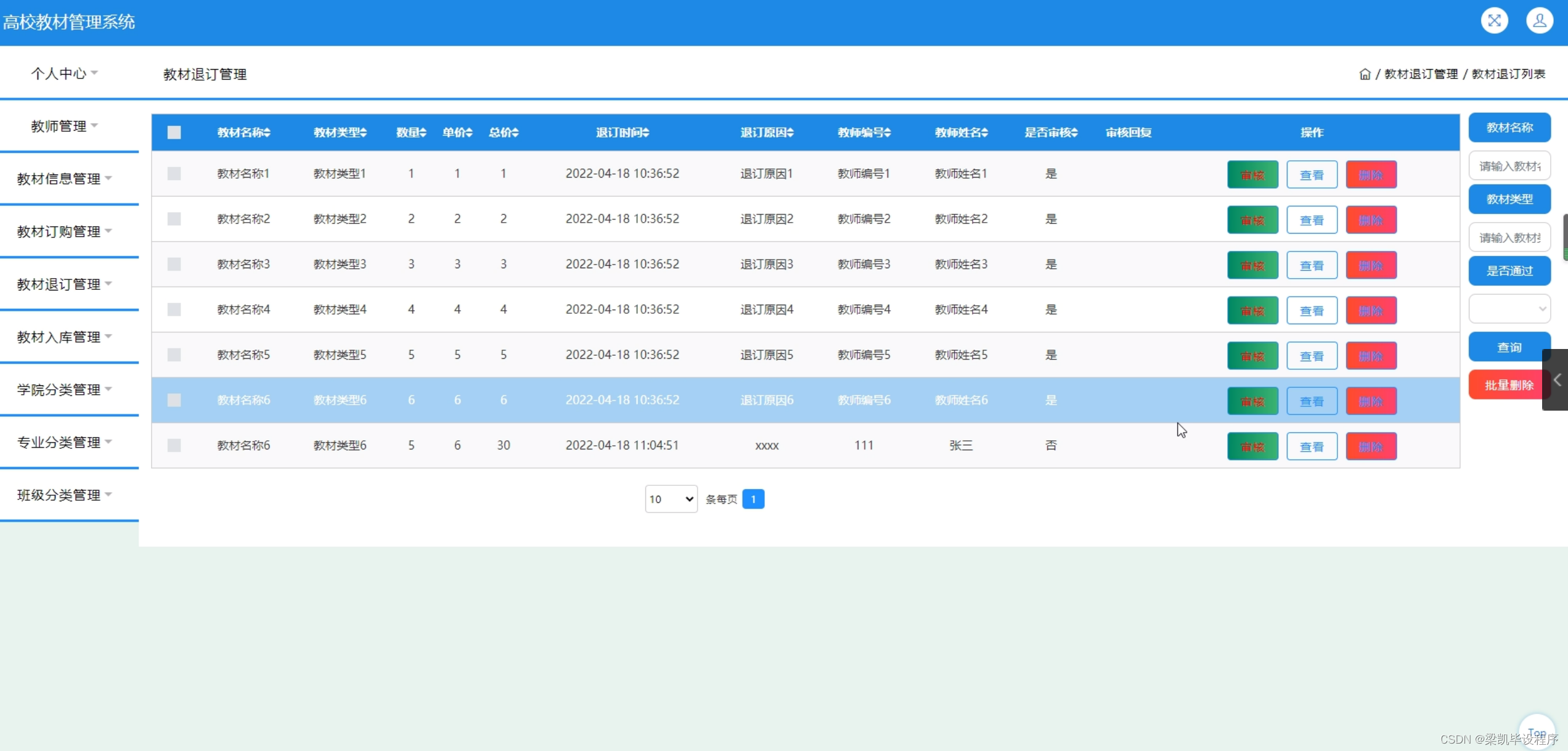Viewport: 1568px width, 751px height.
Task: Click the green 审核 button for 张三's row
Action: 1252,446
